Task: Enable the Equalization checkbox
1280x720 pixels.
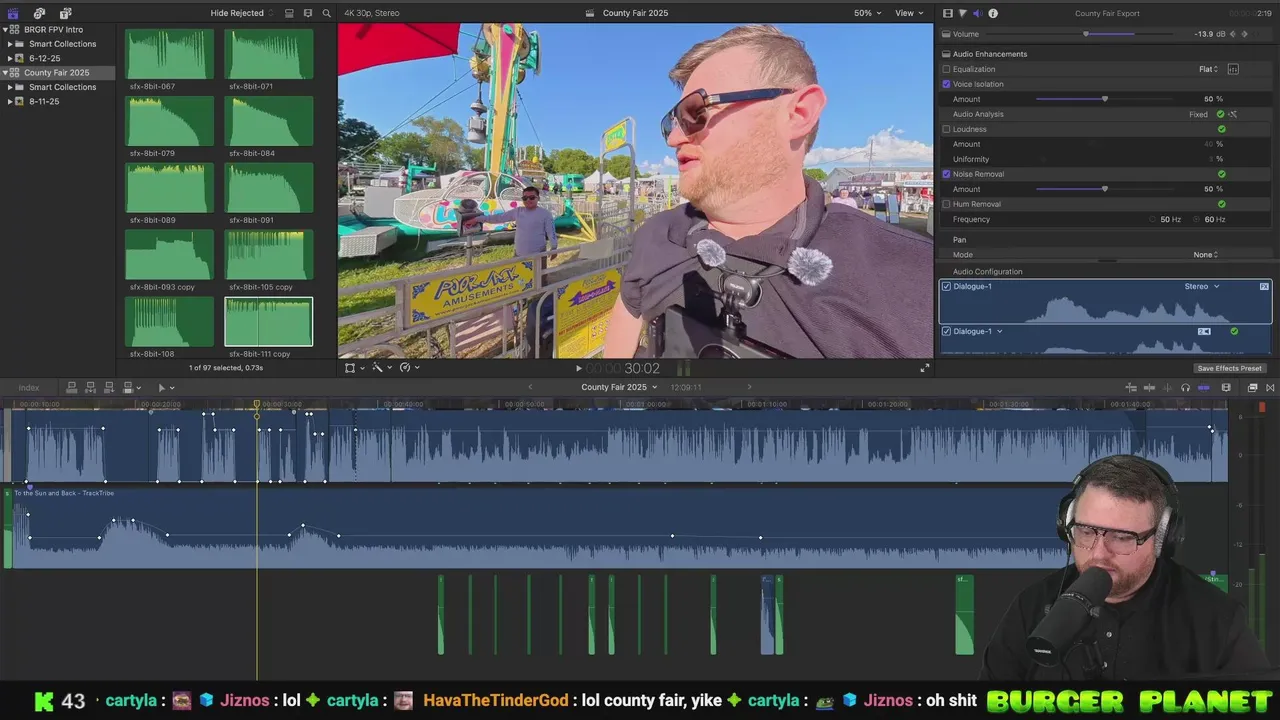Action: 946,69
